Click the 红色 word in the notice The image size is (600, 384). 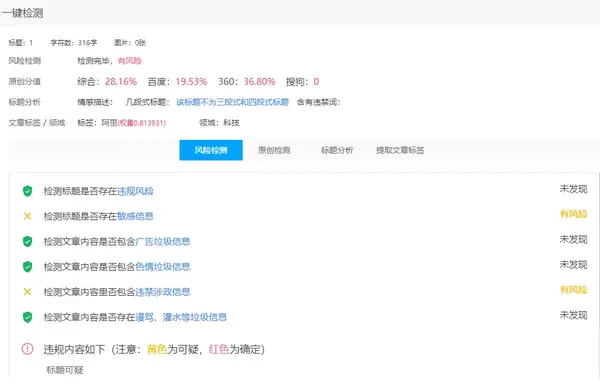click(x=219, y=349)
